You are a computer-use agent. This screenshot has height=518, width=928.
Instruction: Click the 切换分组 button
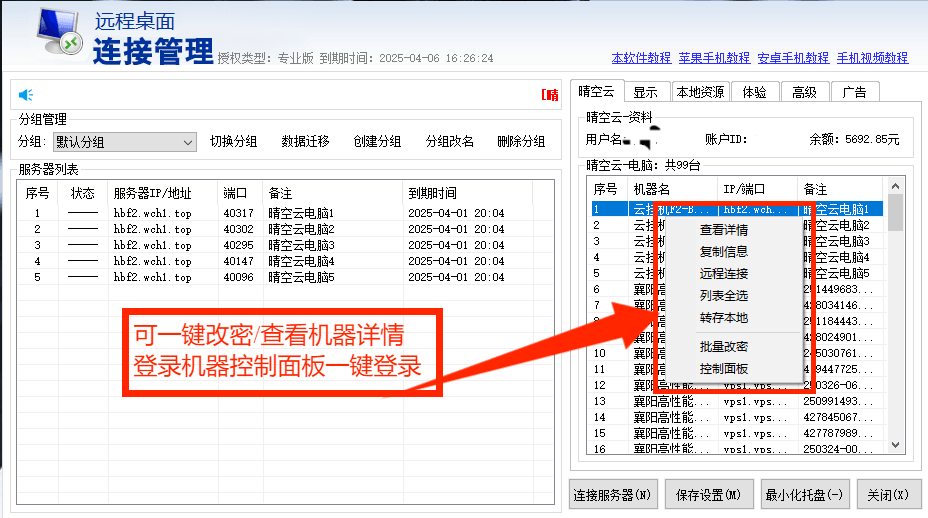pyautogui.click(x=233, y=142)
